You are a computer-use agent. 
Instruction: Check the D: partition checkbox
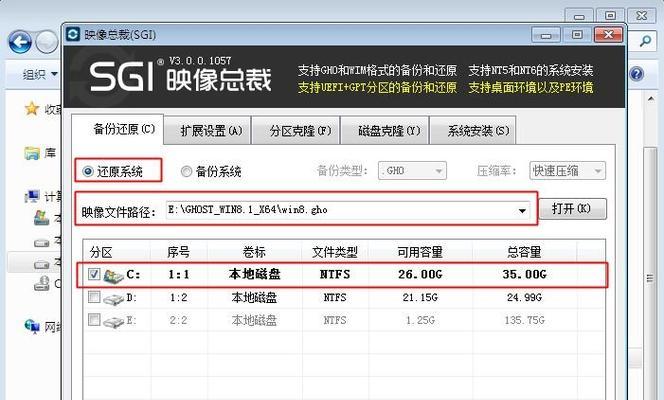coord(94,297)
